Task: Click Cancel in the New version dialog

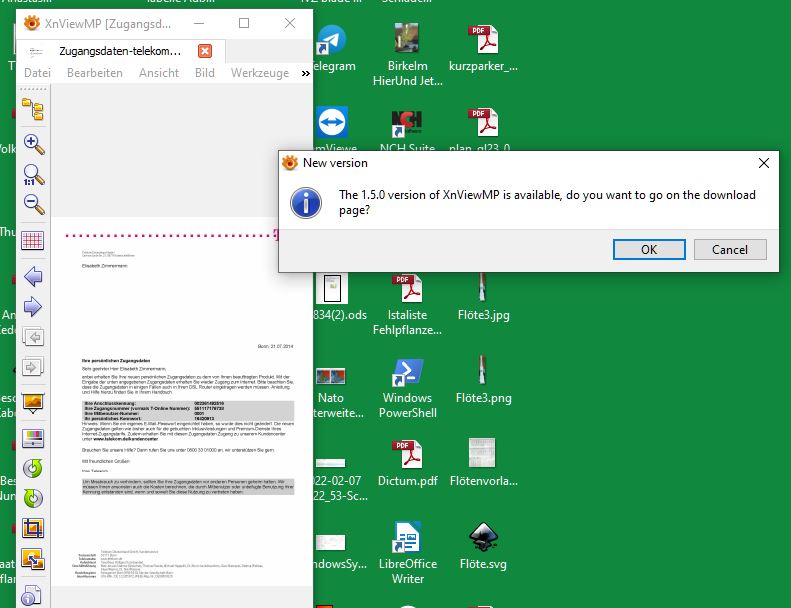Action: pyautogui.click(x=730, y=250)
